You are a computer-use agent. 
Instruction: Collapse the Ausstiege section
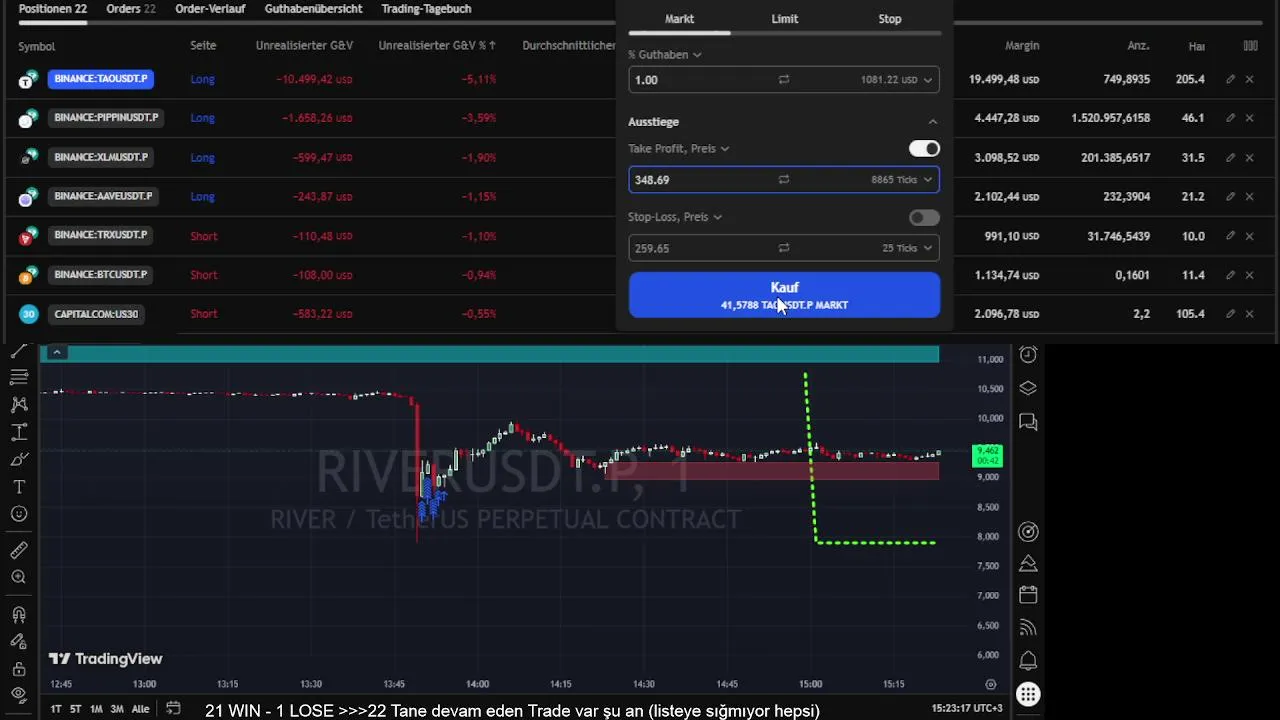932,122
